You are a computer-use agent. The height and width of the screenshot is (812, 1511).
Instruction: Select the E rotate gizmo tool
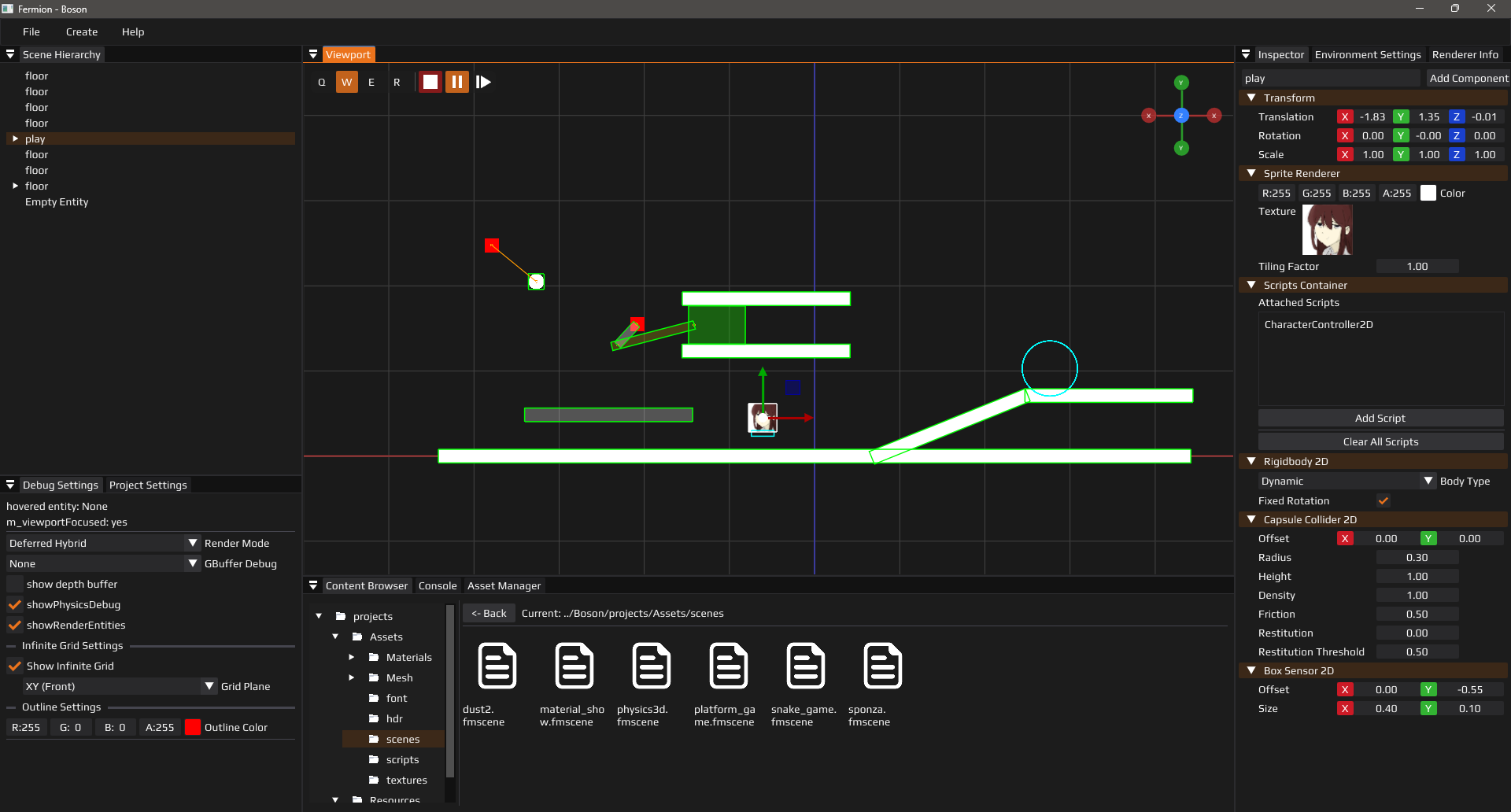pos(371,82)
